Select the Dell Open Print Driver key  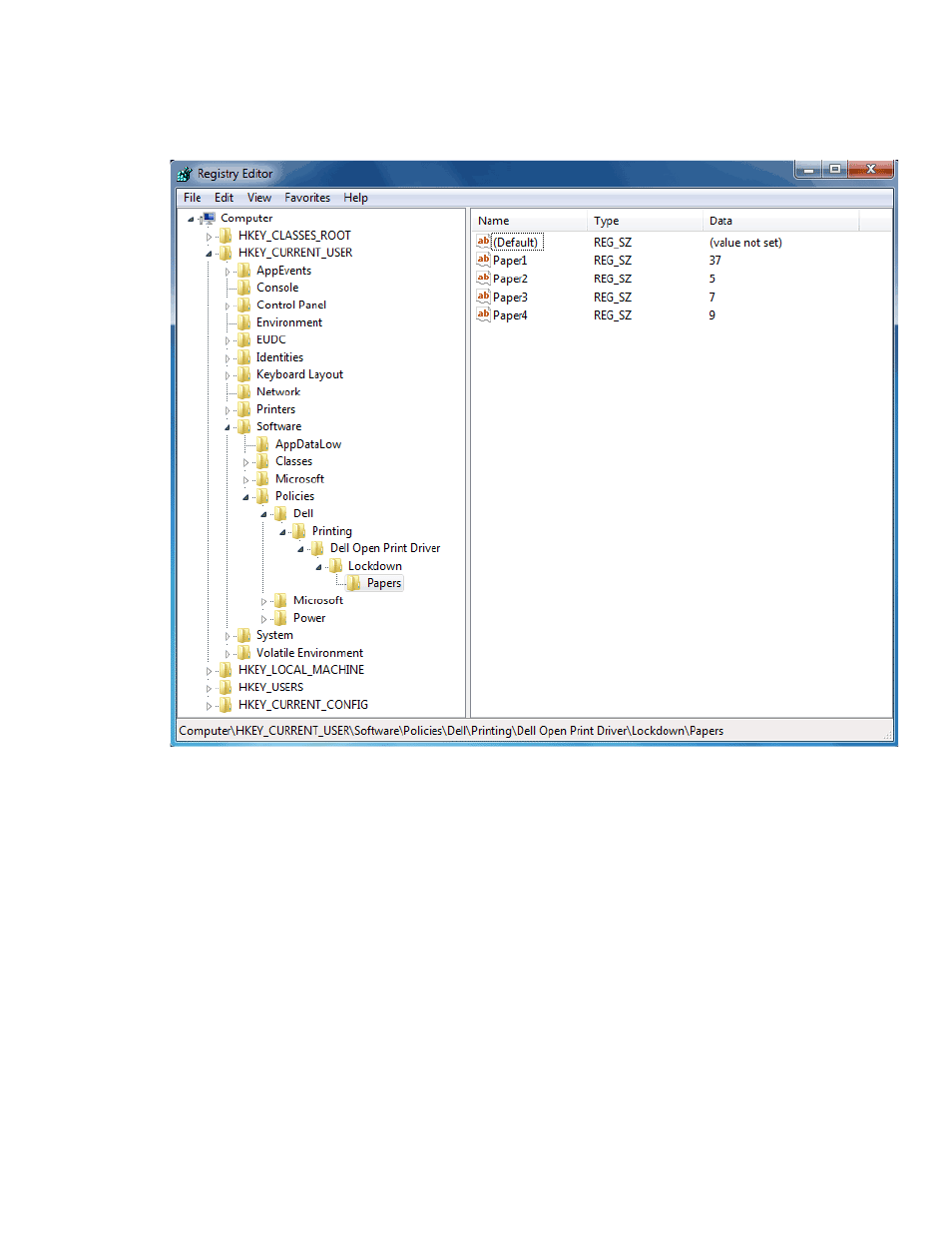click(385, 548)
